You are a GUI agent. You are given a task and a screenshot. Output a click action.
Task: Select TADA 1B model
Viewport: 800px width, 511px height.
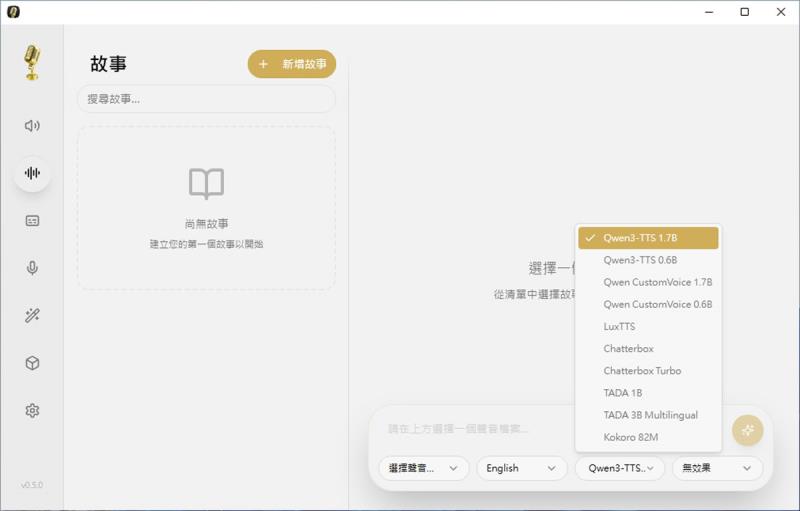click(x=648, y=393)
